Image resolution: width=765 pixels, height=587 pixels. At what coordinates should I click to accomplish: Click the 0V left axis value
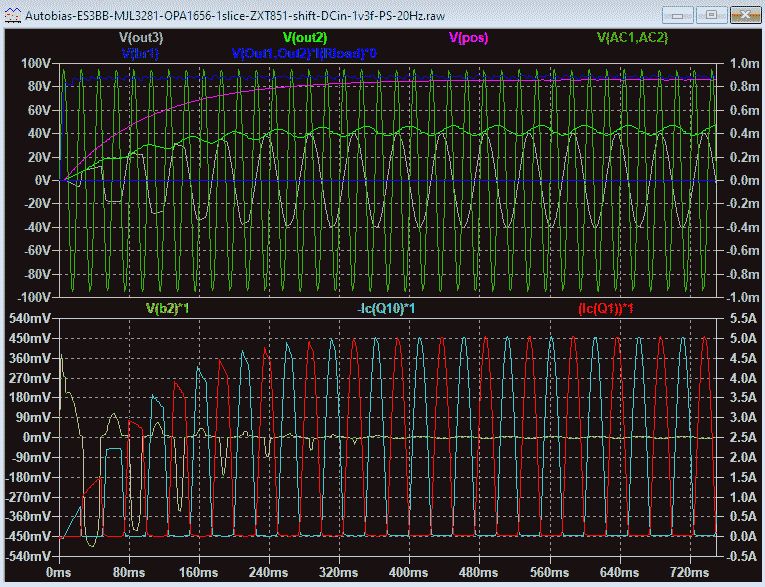(x=42, y=180)
